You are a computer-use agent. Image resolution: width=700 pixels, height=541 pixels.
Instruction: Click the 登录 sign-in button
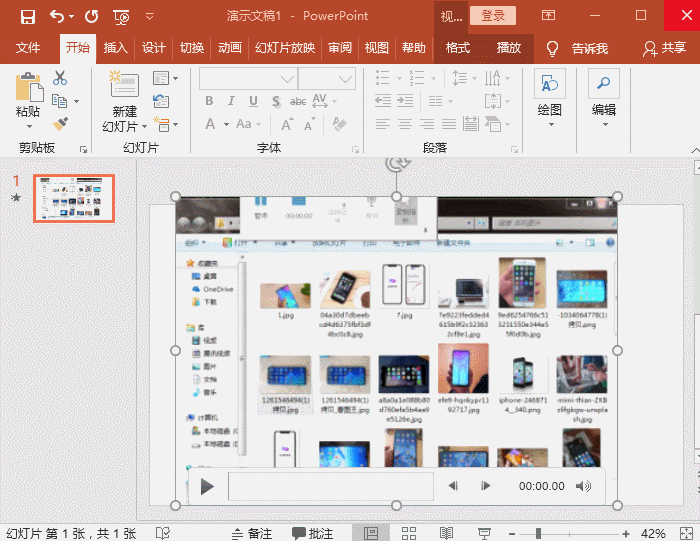(492, 16)
